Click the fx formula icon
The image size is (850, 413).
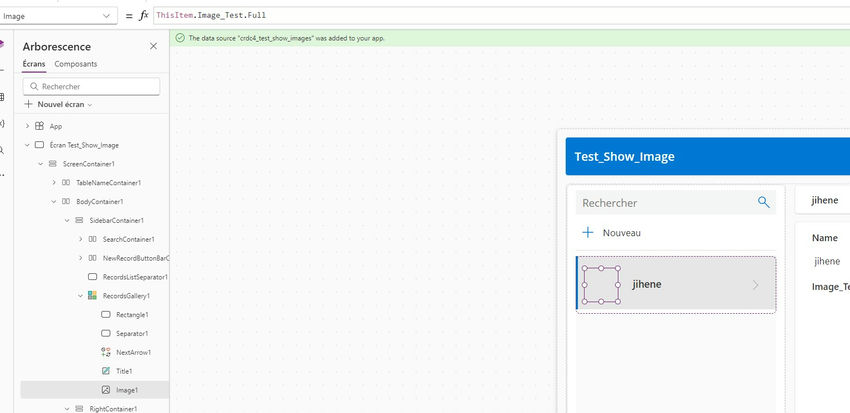(x=144, y=16)
